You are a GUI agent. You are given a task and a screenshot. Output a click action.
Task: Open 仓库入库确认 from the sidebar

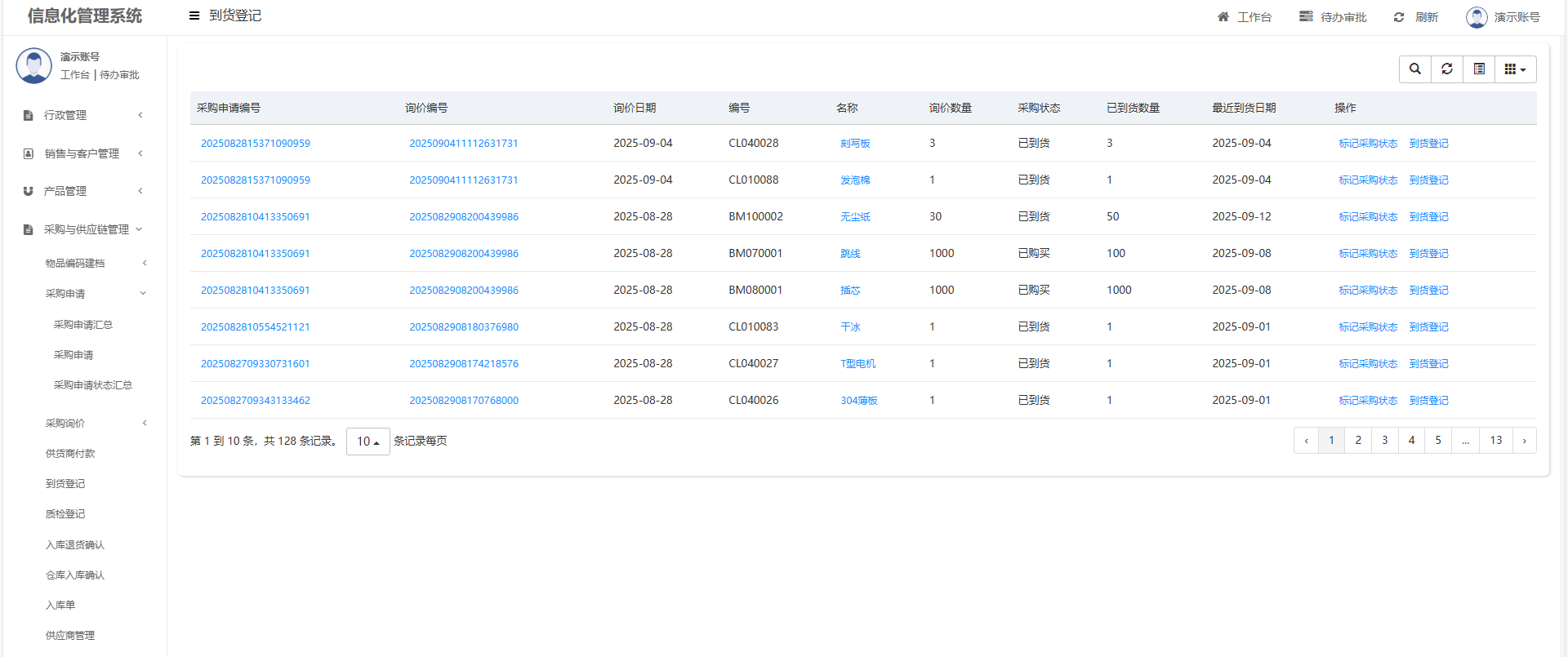click(x=75, y=575)
